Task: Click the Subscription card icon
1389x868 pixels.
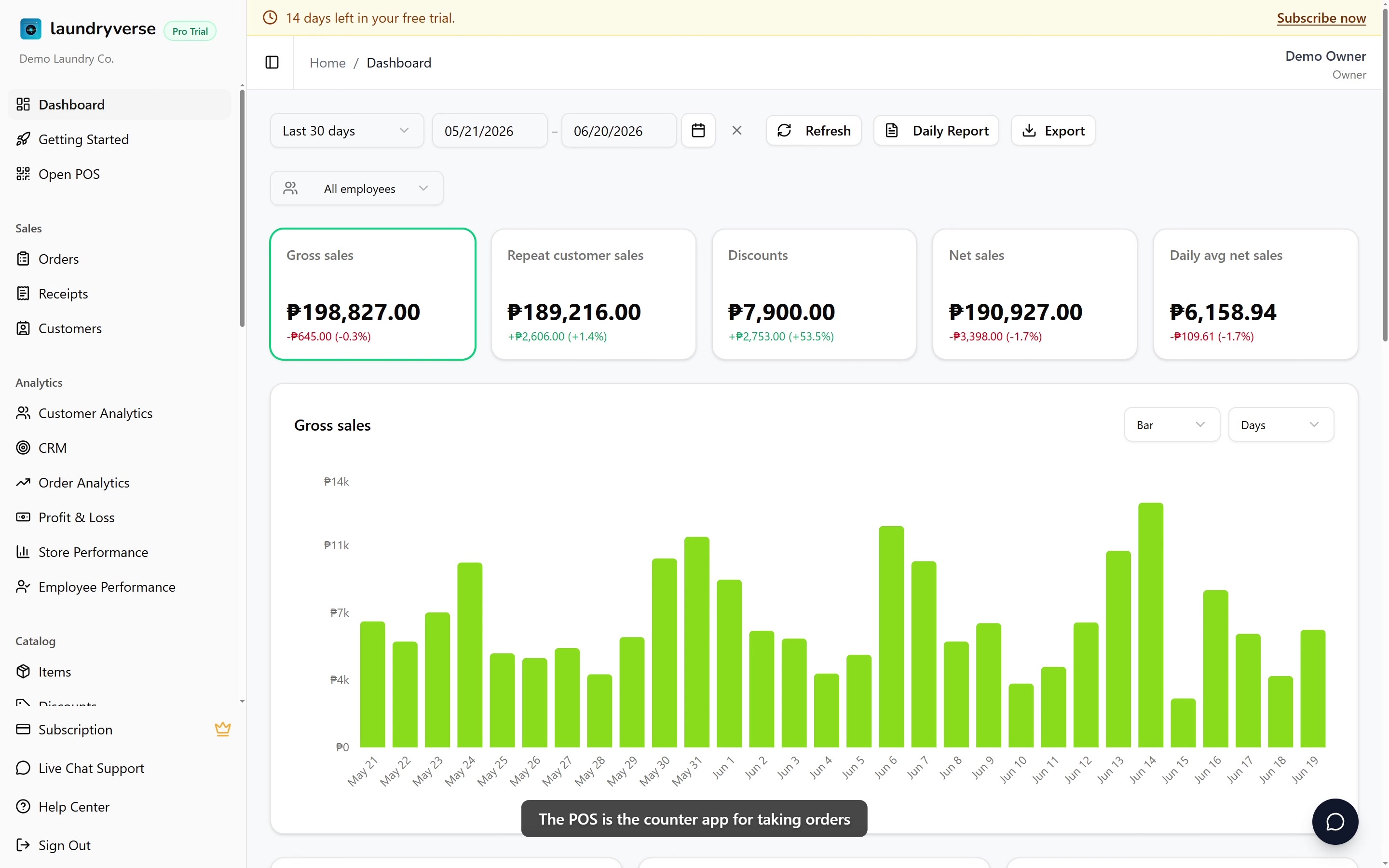Action: click(23, 730)
